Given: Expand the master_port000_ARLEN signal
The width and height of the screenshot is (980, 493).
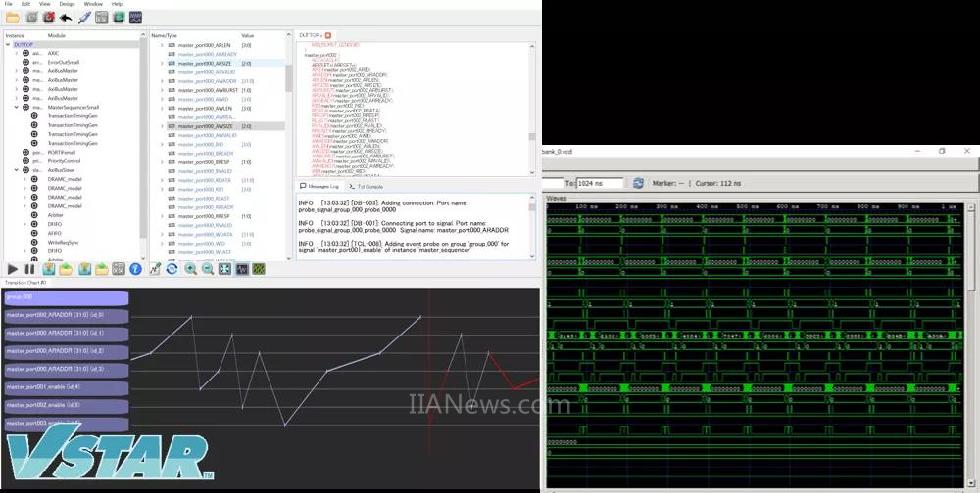Looking at the screenshot, I should [x=162, y=45].
